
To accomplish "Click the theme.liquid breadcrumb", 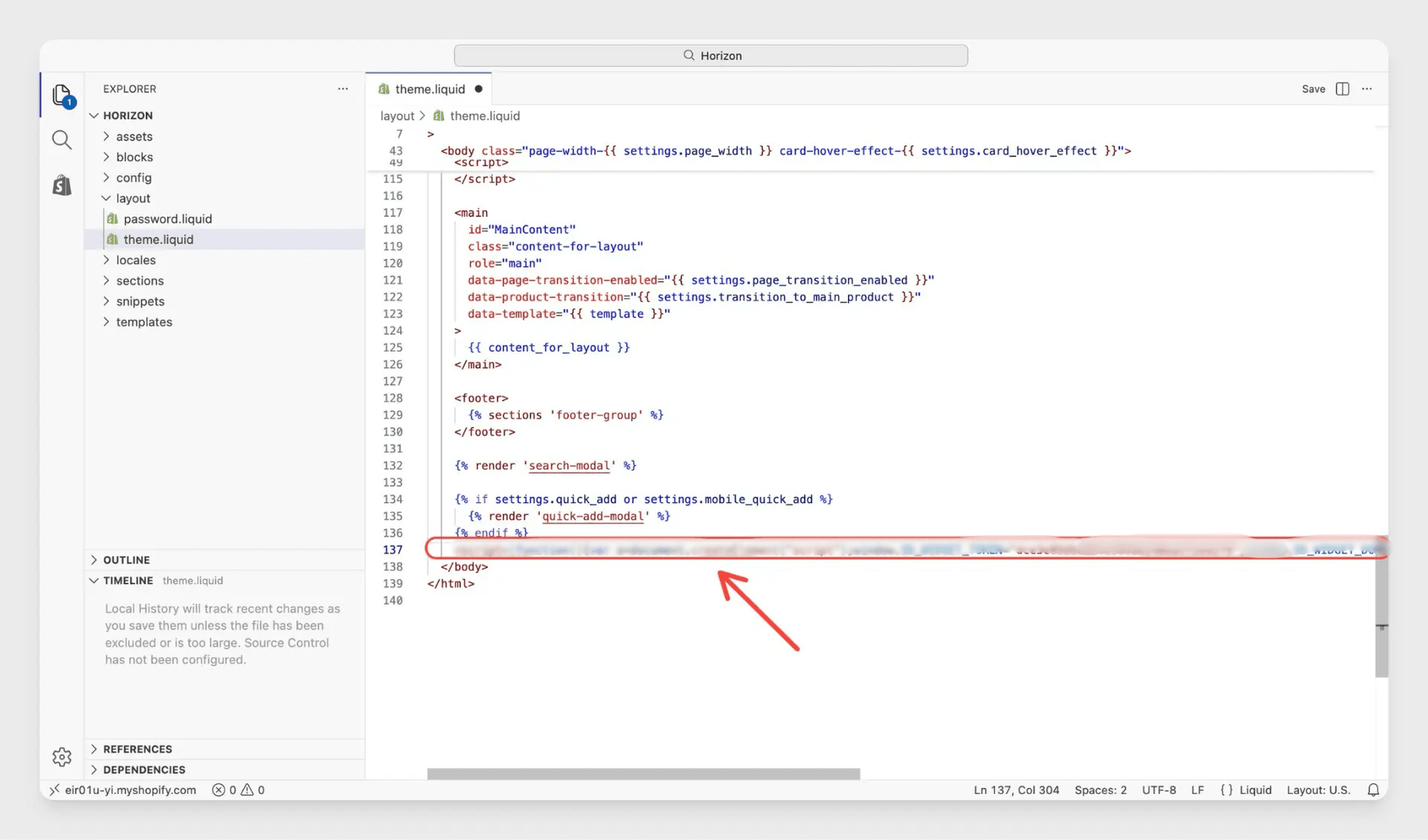I will [484, 116].
